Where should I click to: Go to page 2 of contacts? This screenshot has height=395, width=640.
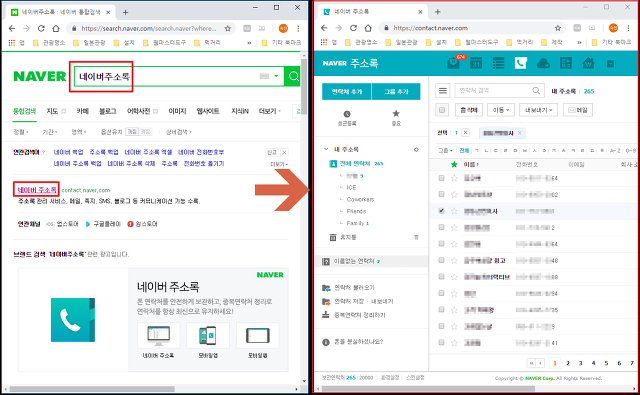568,363
